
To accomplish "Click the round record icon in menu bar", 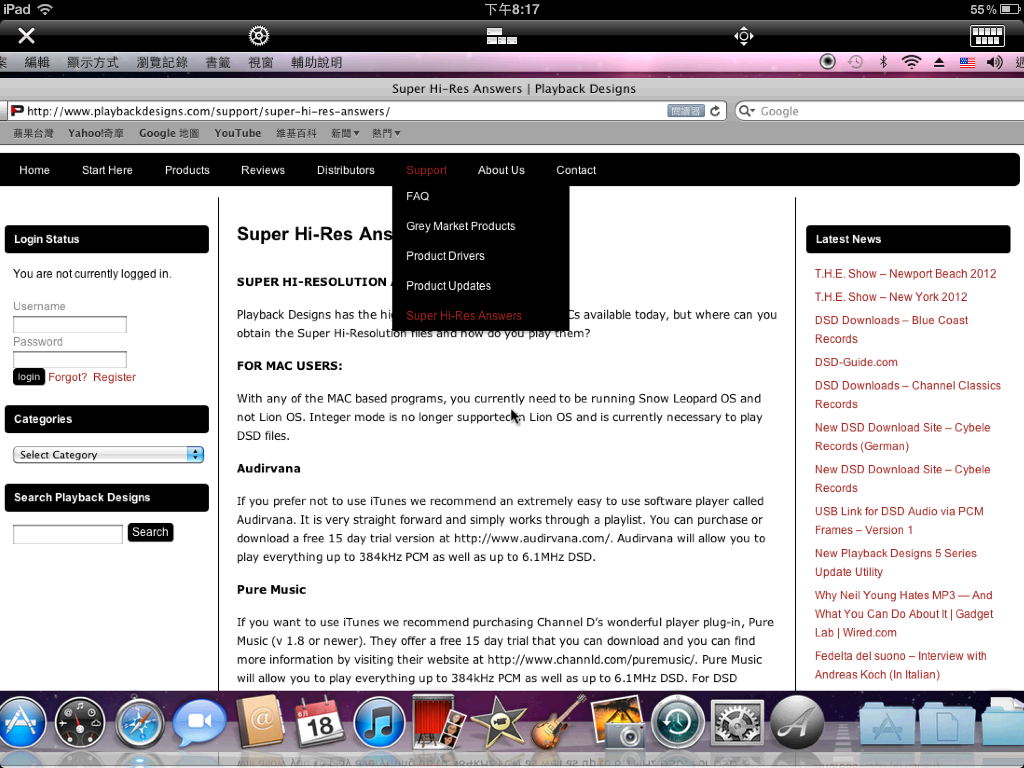I will [827, 61].
